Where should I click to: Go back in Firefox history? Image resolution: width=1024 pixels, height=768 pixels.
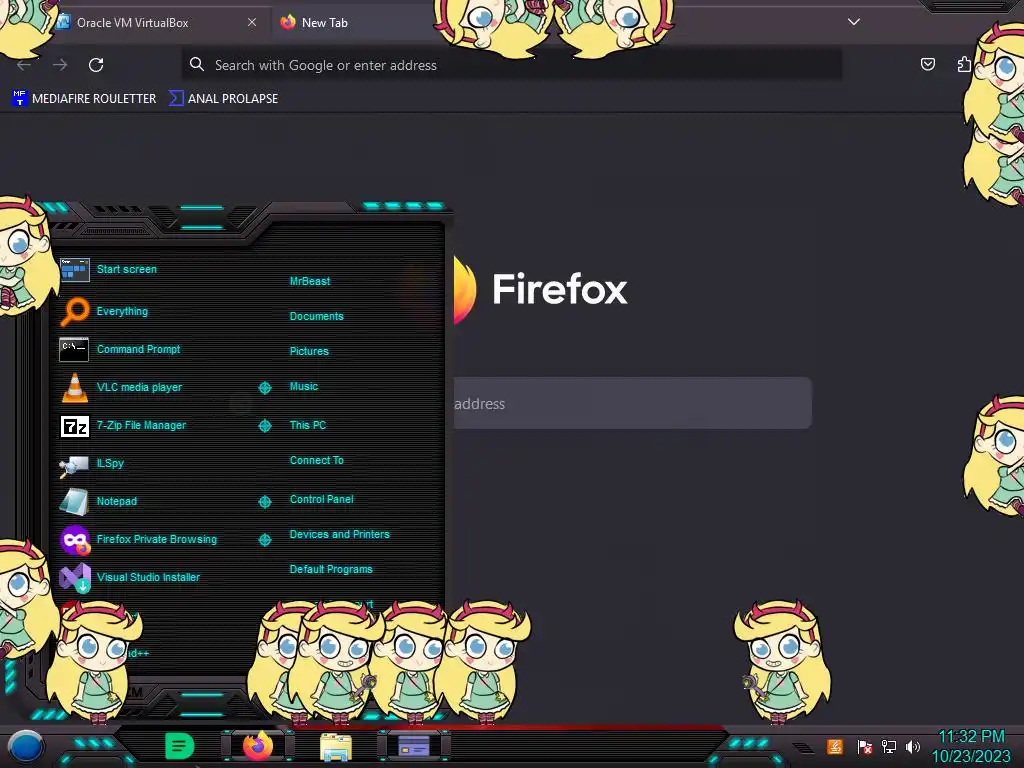coord(24,65)
